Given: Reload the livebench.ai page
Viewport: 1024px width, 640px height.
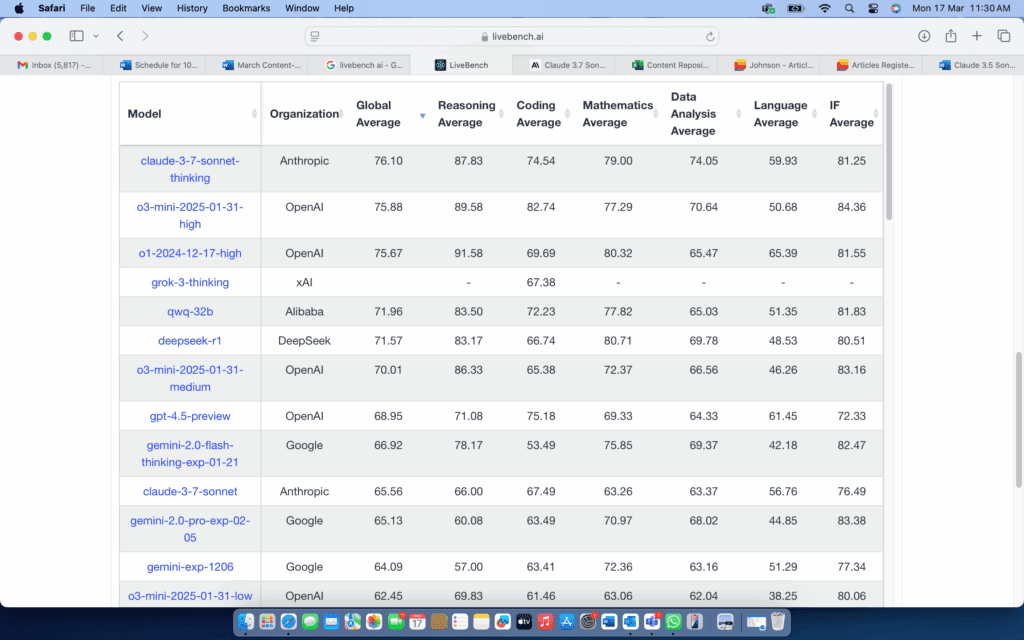Looking at the screenshot, I should click(x=710, y=37).
